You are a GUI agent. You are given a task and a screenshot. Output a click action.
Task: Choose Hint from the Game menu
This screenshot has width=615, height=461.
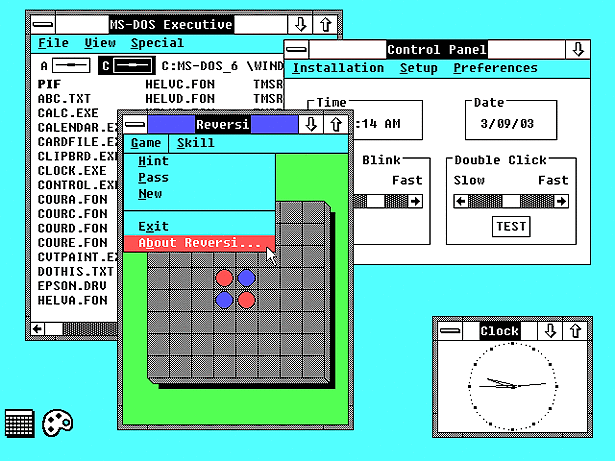[x=199, y=161]
